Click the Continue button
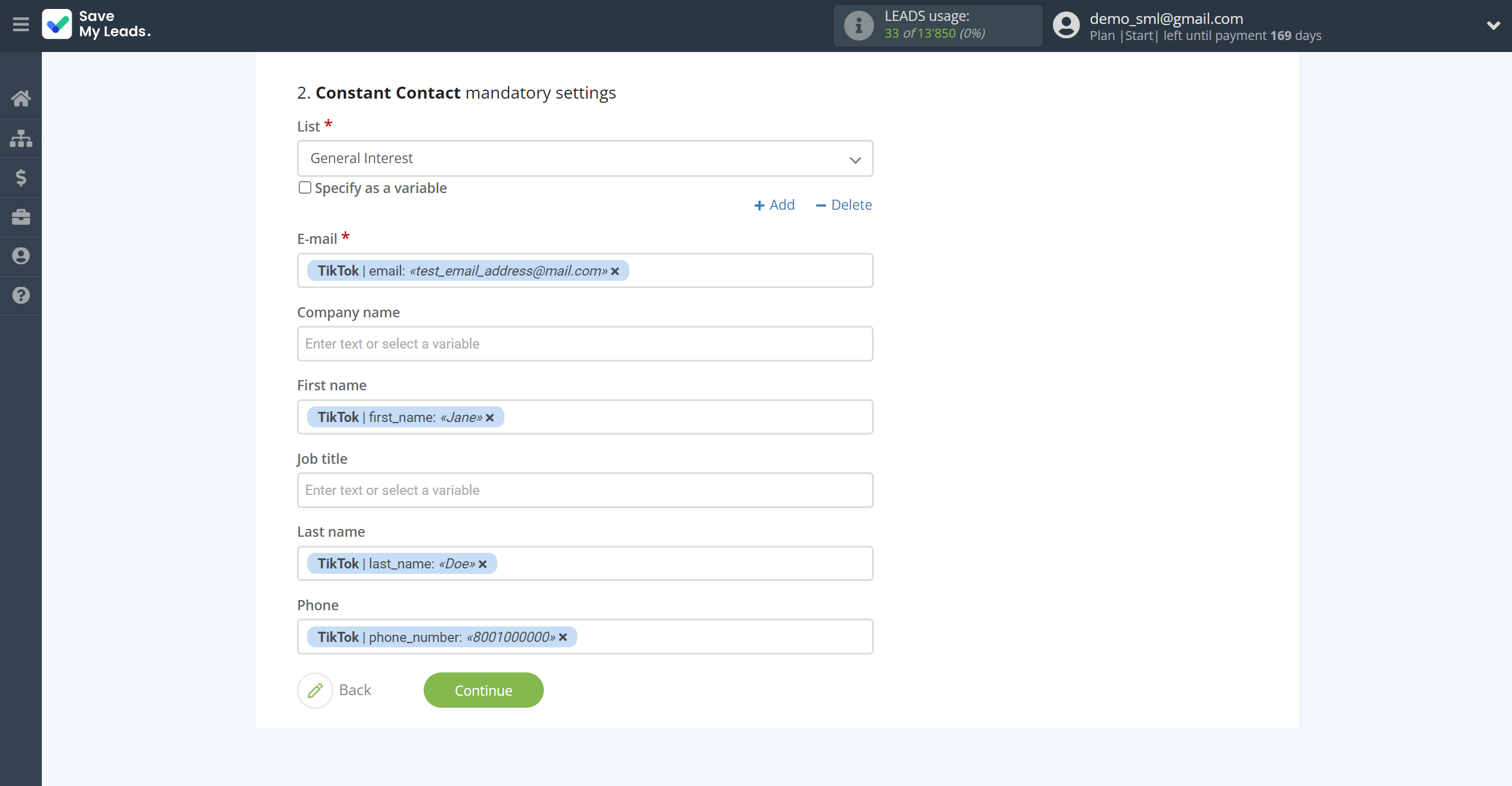The height and width of the screenshot is (786, 1512). pyautogui.click(x=483, y=690)
